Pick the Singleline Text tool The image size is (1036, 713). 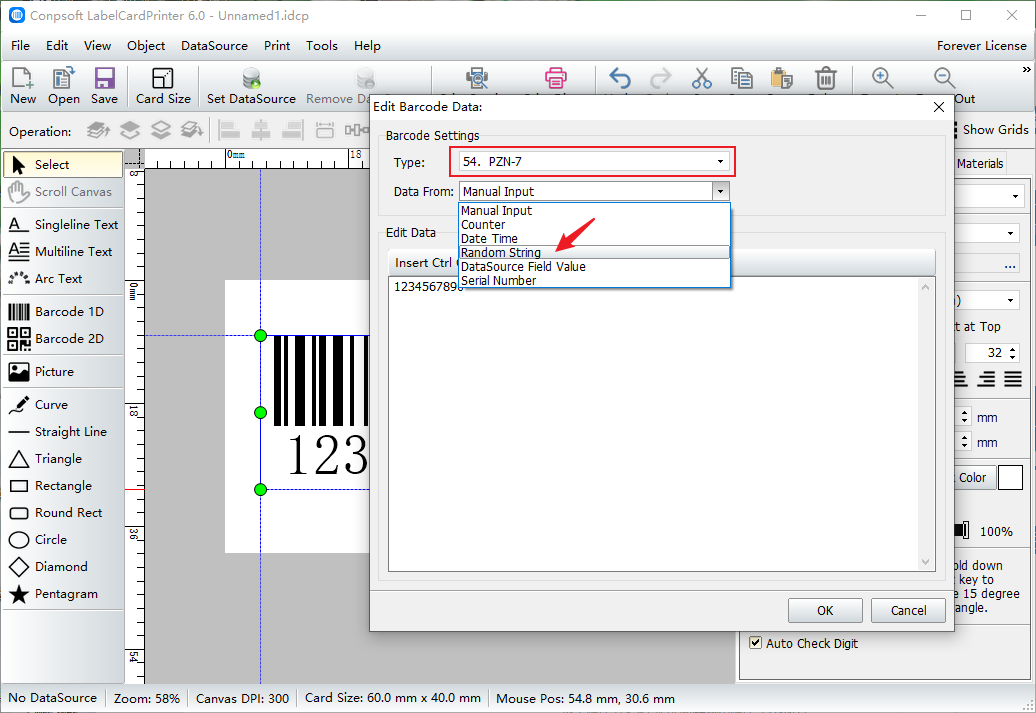click(x=63, y=225)
